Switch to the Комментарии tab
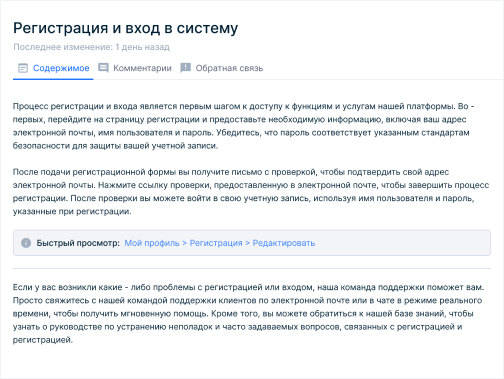Screen dimensions: 504x379 point(135,68)
